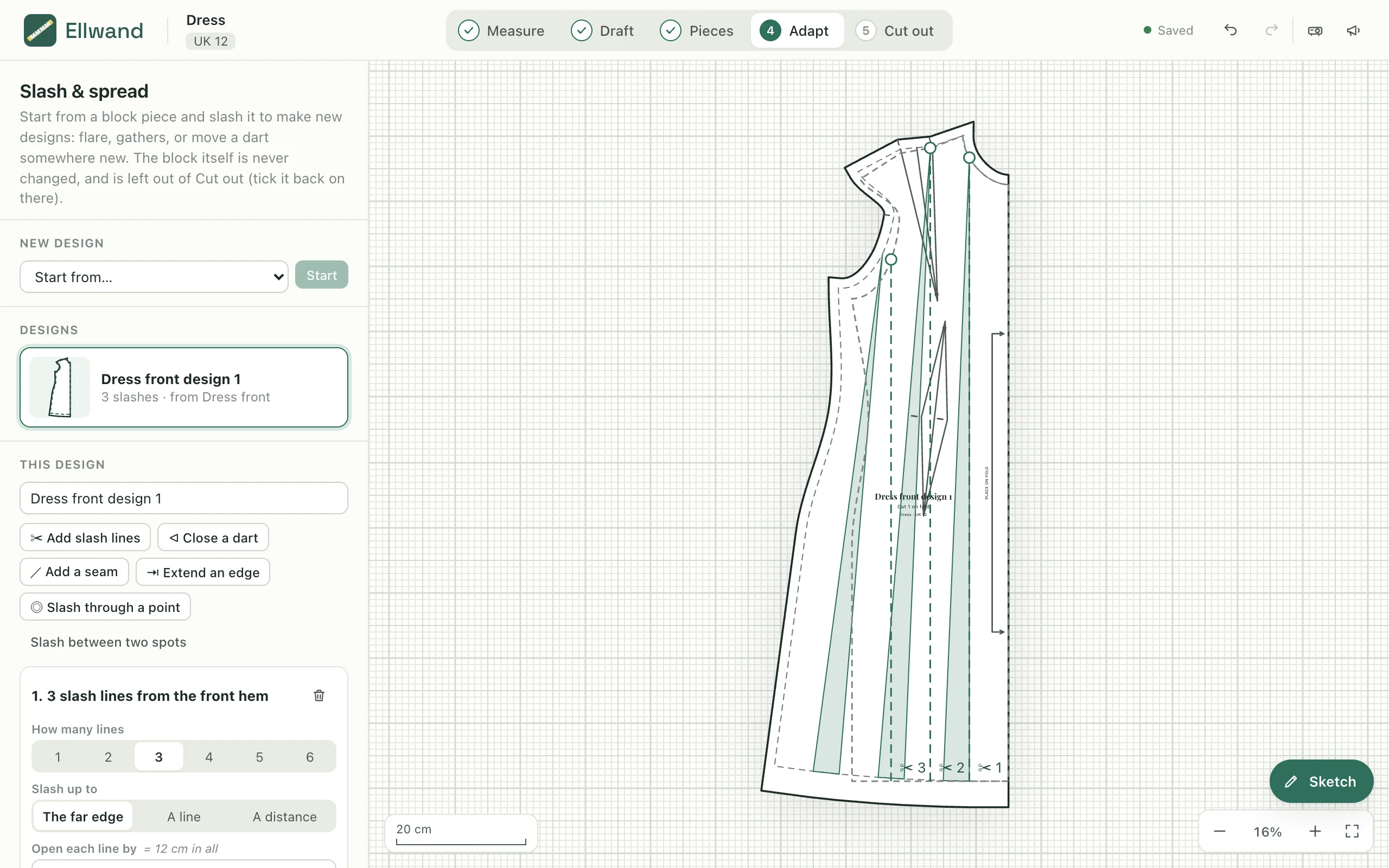Click the measuring tape icon in header
Image resolution: width=1389 pixels, height=868 pixels.
[1315, 30]
